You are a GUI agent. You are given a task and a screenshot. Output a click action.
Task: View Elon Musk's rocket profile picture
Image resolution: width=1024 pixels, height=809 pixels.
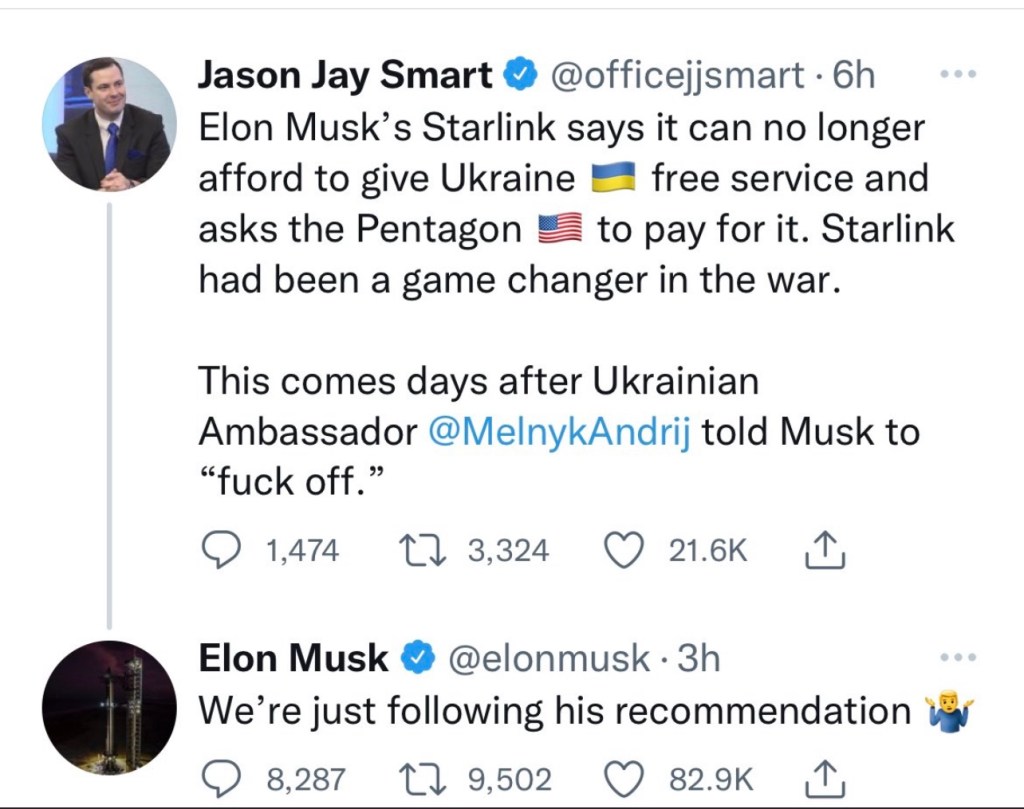coord(109,708)
